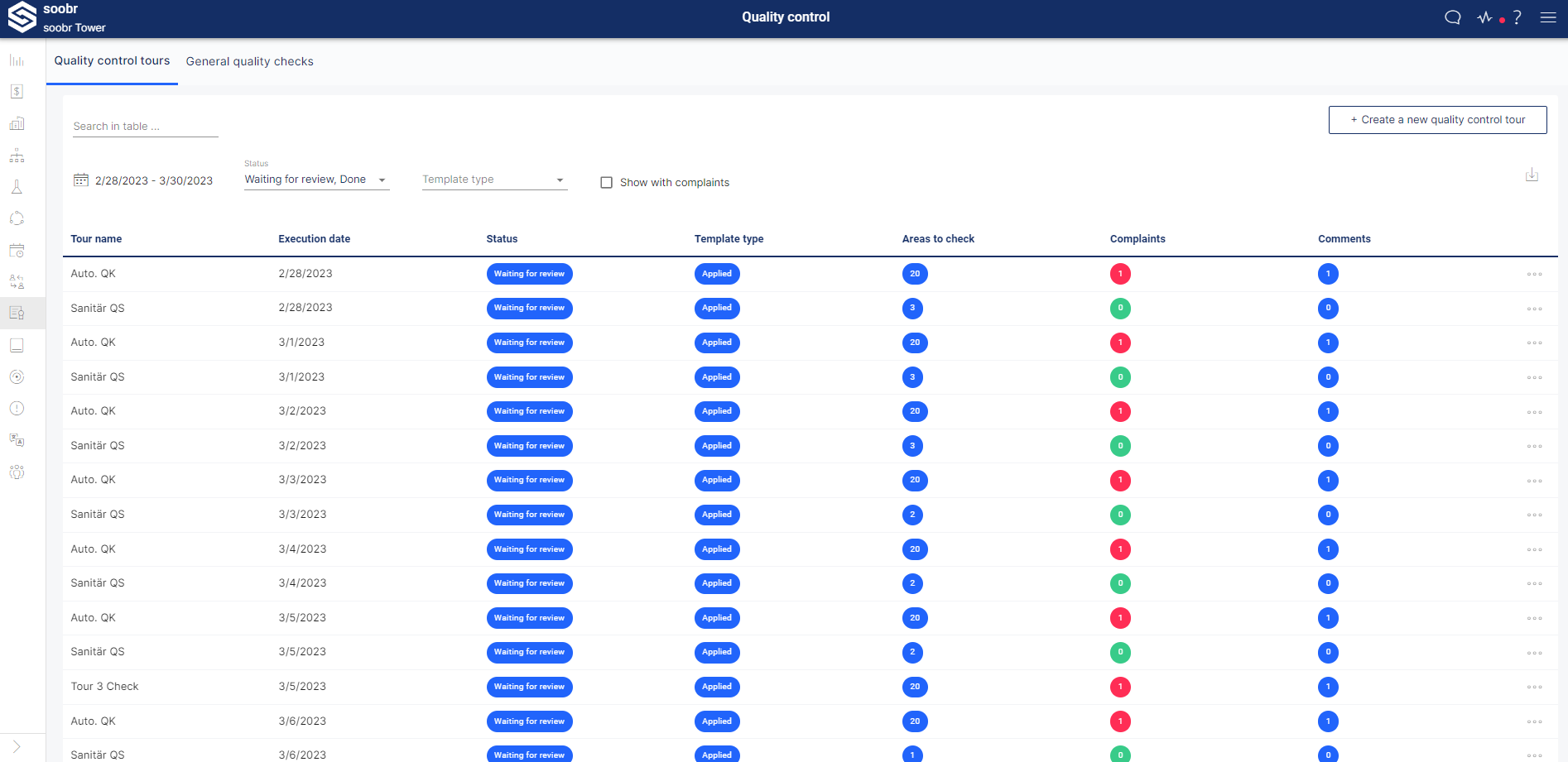The image size is (1568, 762).
Task: Switch to Quality control tours tab
Action: point(112,60)
